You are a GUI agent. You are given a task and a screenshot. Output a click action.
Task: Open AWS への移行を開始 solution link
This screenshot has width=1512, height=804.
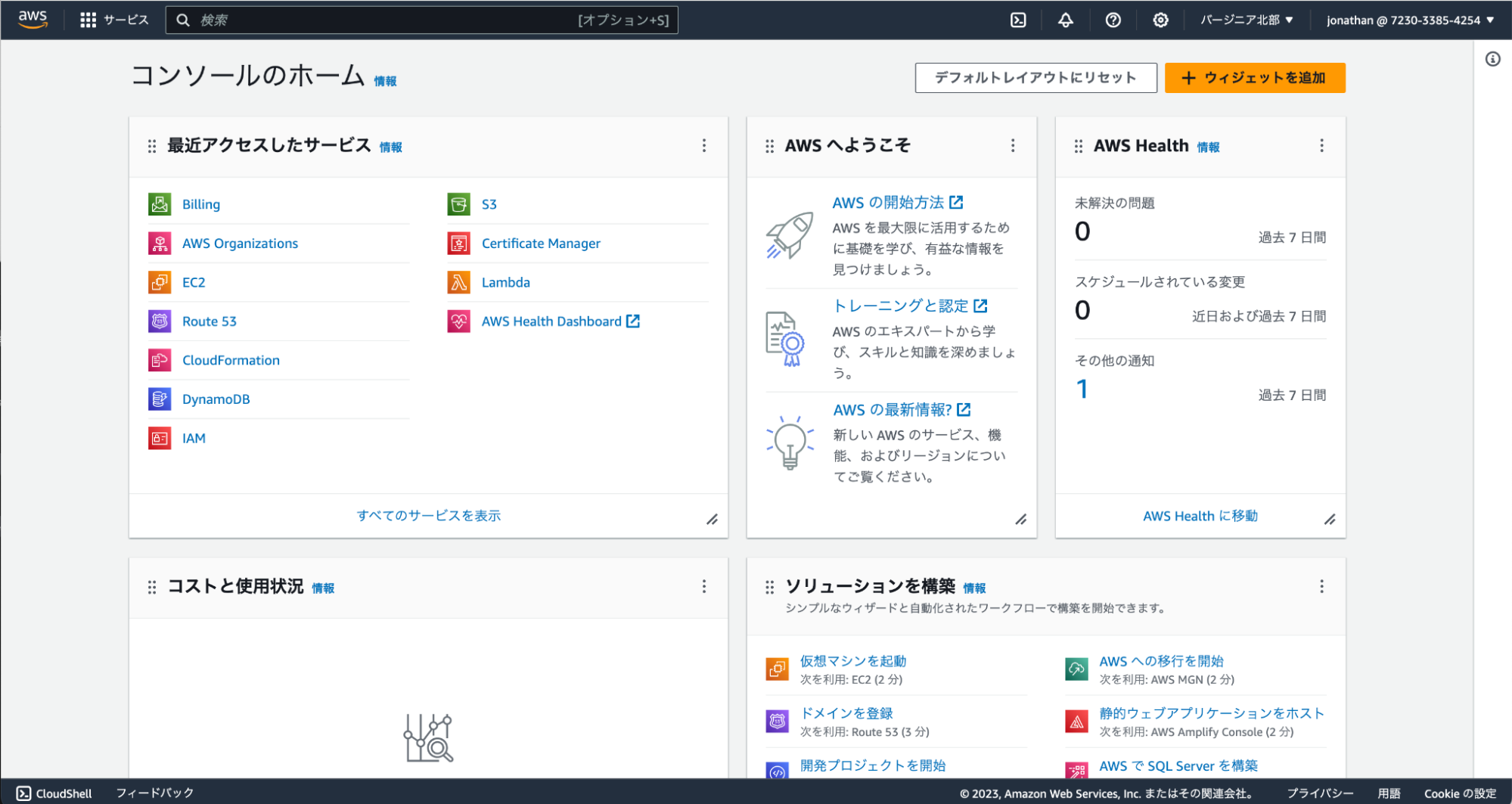point(1161,661)
